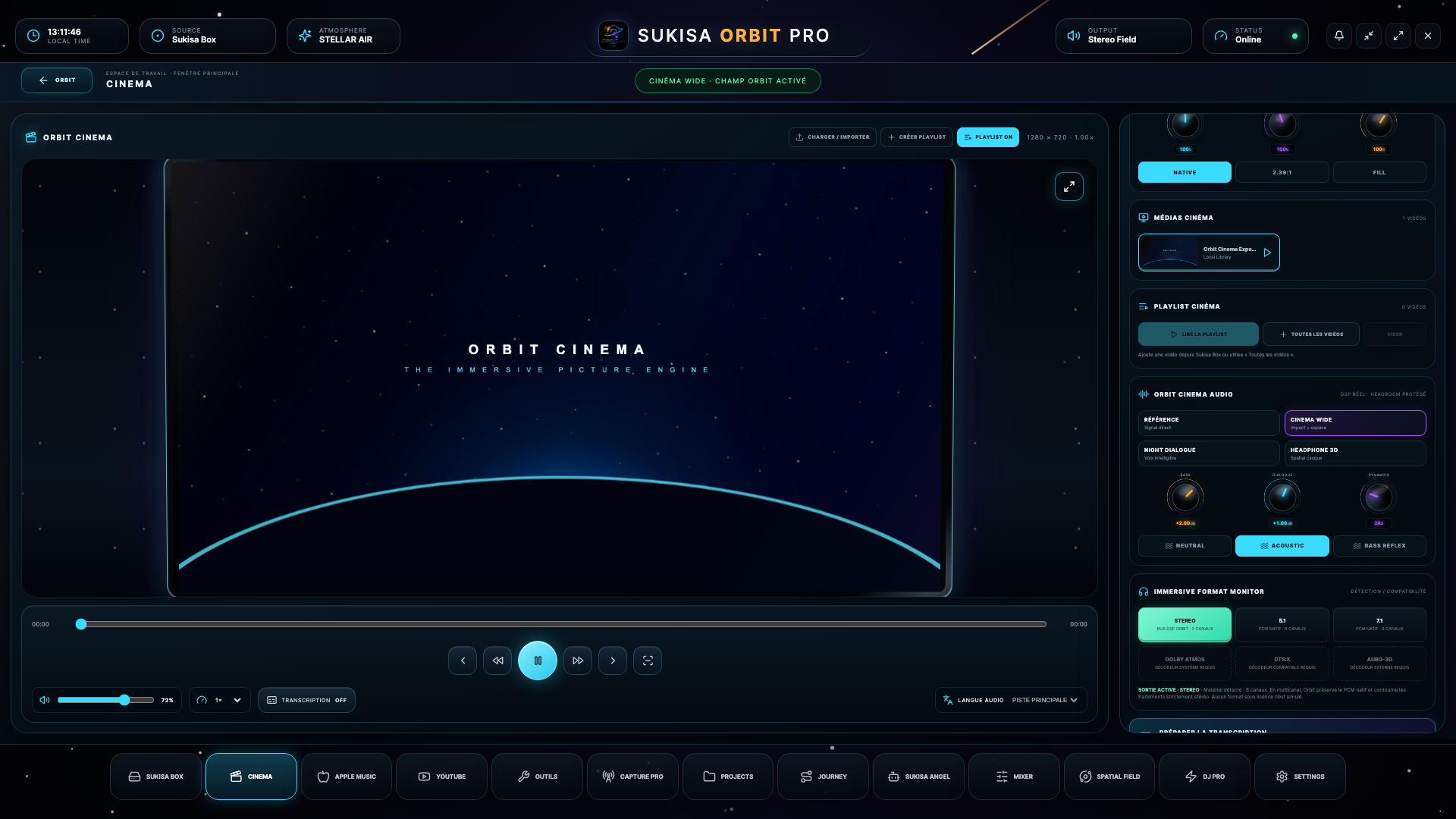Select the Acoustic profile

coord(1282,546)
